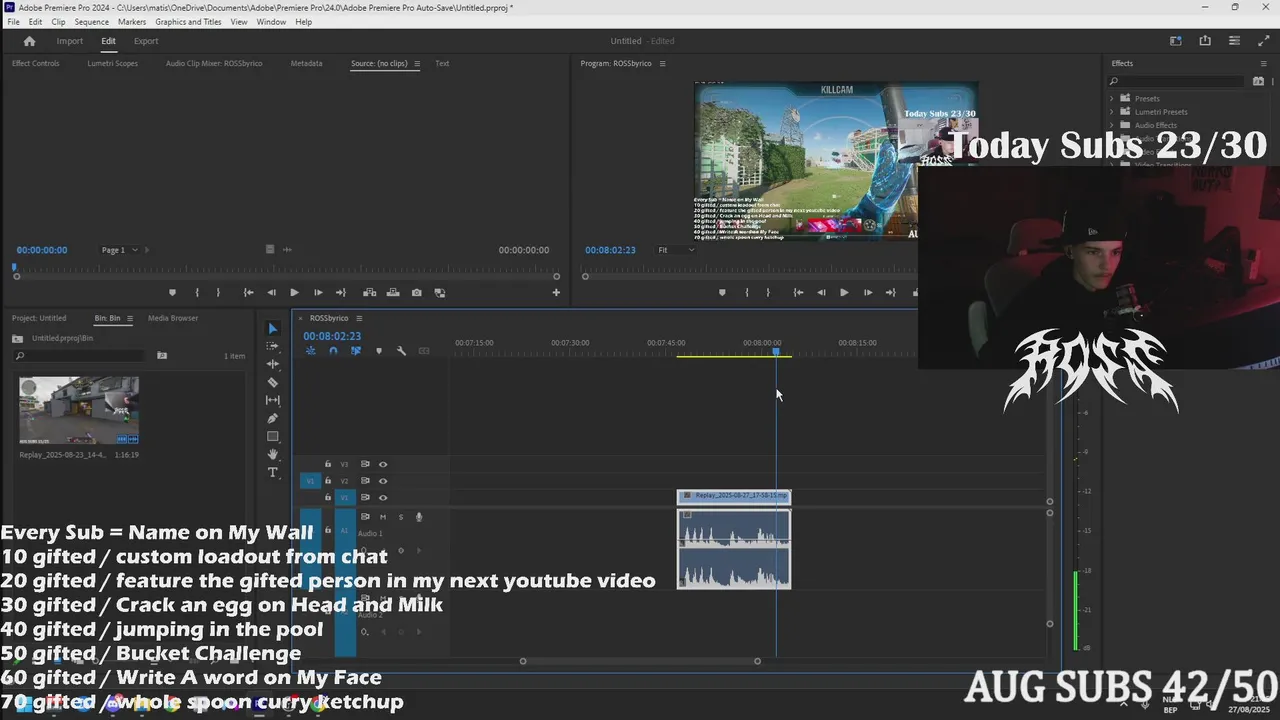Open Fit zoom level dropdown

click(x=676, y=250)
